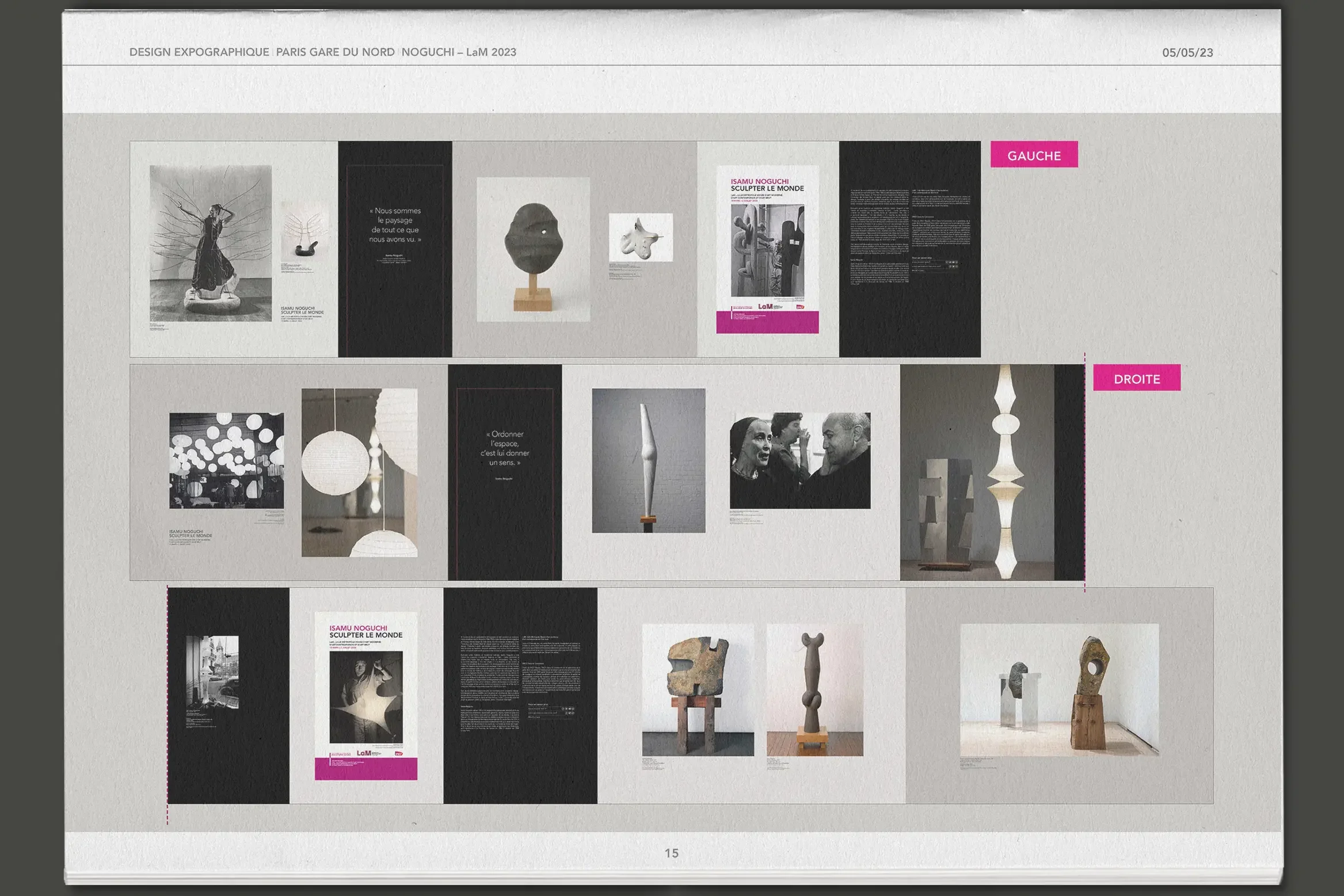Click the small white biomorphic sculpture image

(x=641, y=237)
